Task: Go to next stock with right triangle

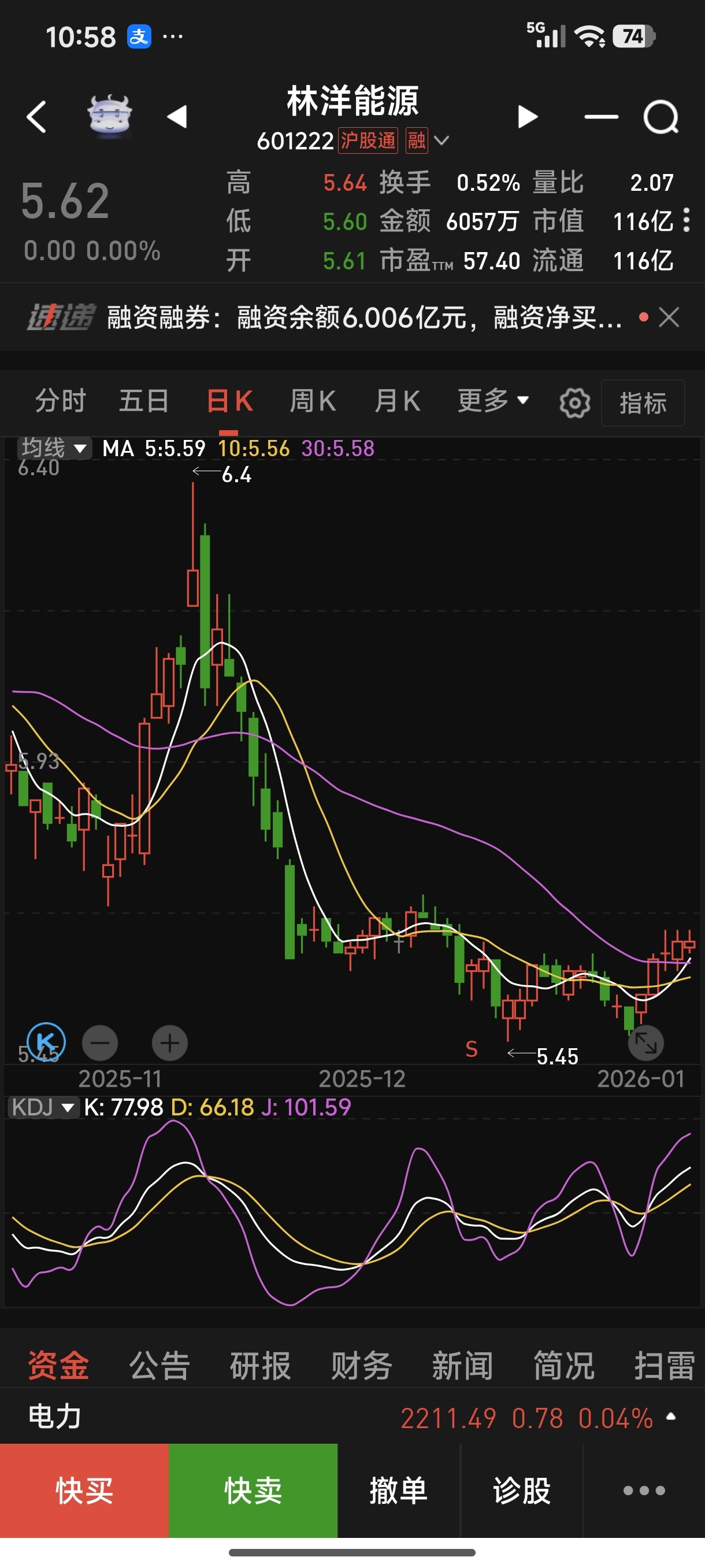Action: point(528,116)
